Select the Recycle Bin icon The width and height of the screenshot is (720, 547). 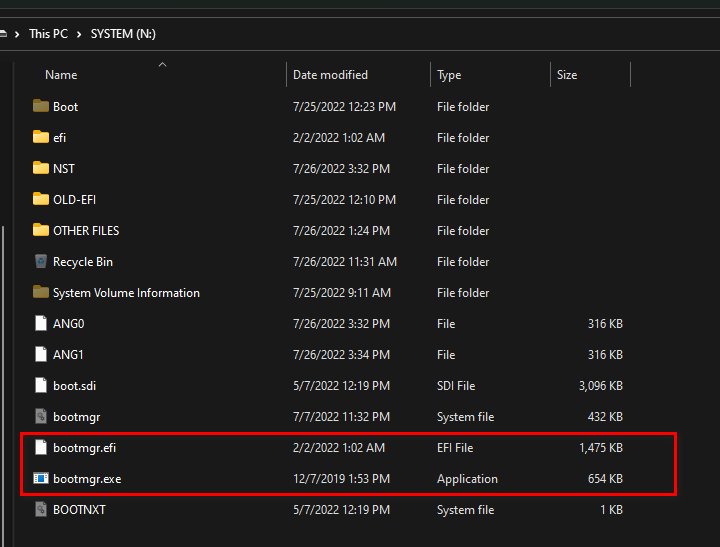click(x=41, y=261)
